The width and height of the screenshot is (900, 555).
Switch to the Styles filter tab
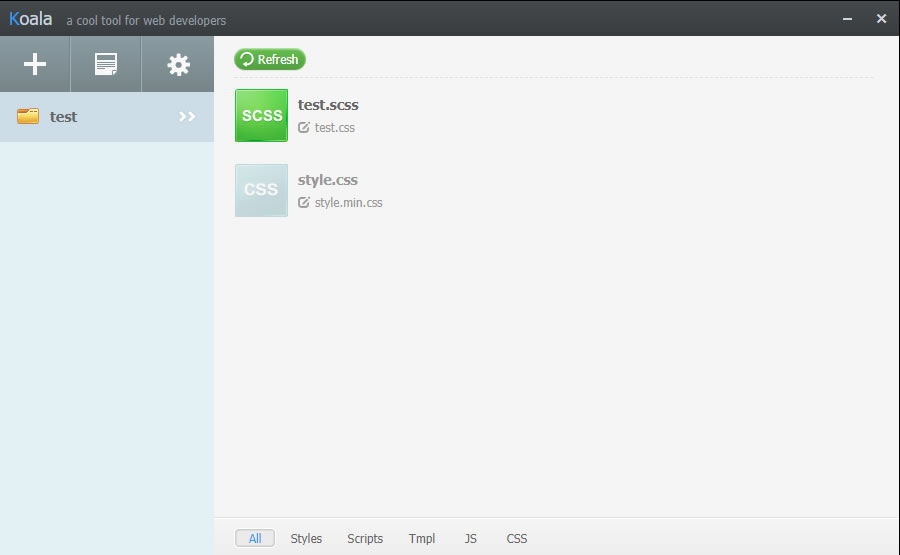coord(306,538)
